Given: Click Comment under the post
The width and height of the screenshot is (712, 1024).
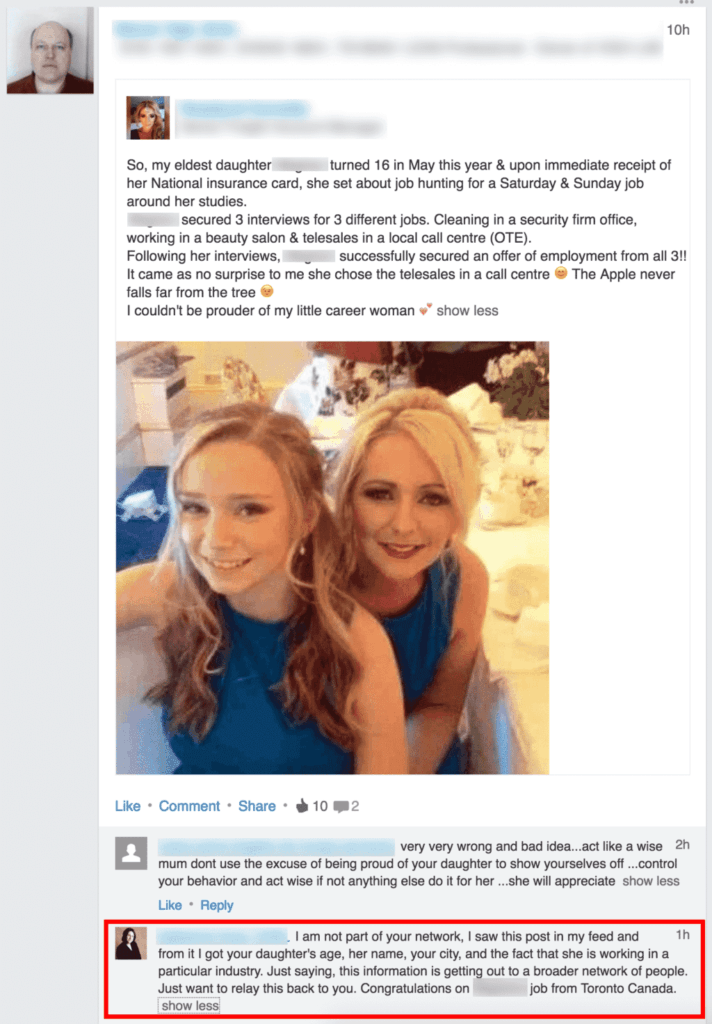Looking at the screenshot, I should coord(189,806).
